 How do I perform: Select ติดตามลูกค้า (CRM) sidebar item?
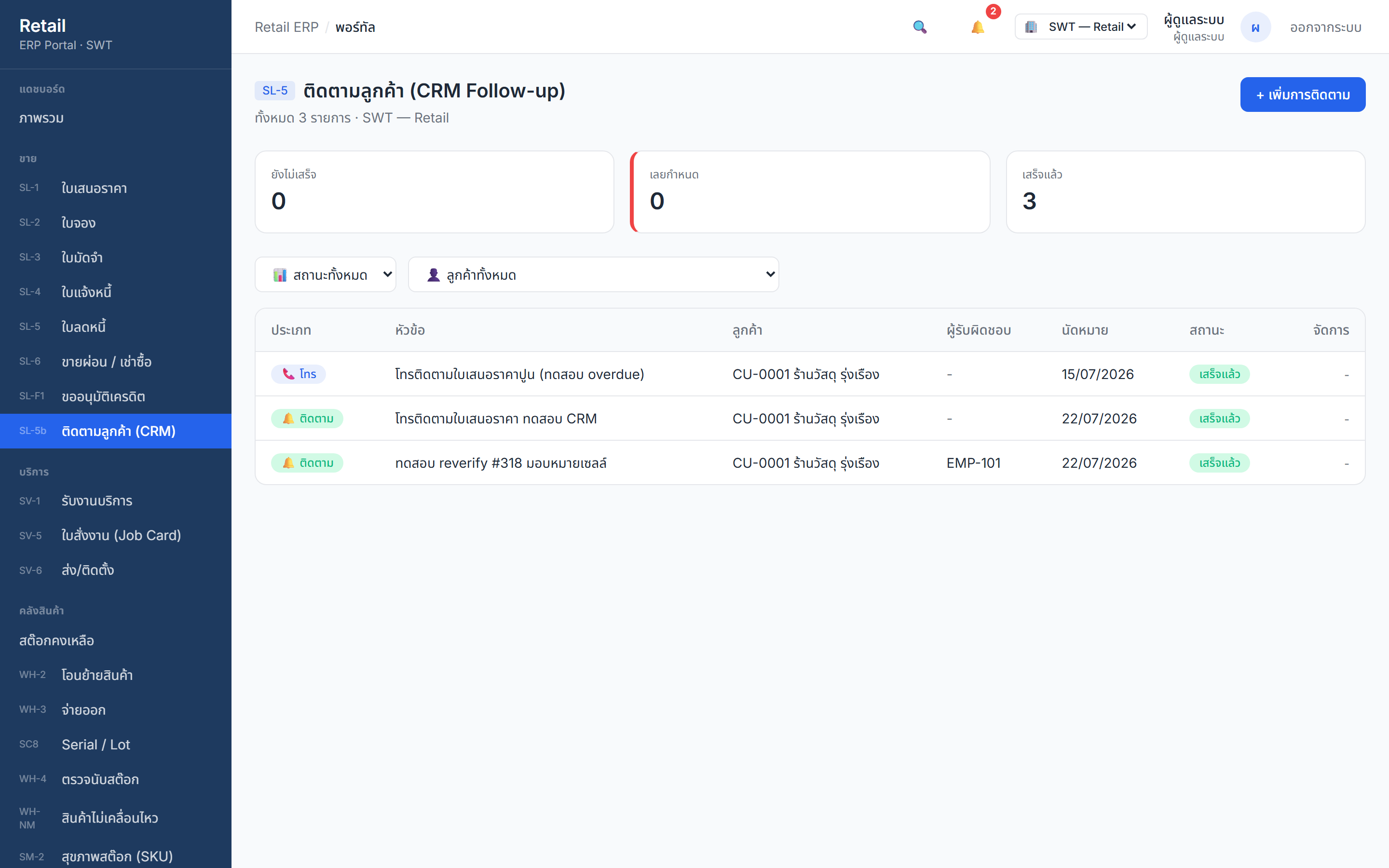(x=115, y=431)
